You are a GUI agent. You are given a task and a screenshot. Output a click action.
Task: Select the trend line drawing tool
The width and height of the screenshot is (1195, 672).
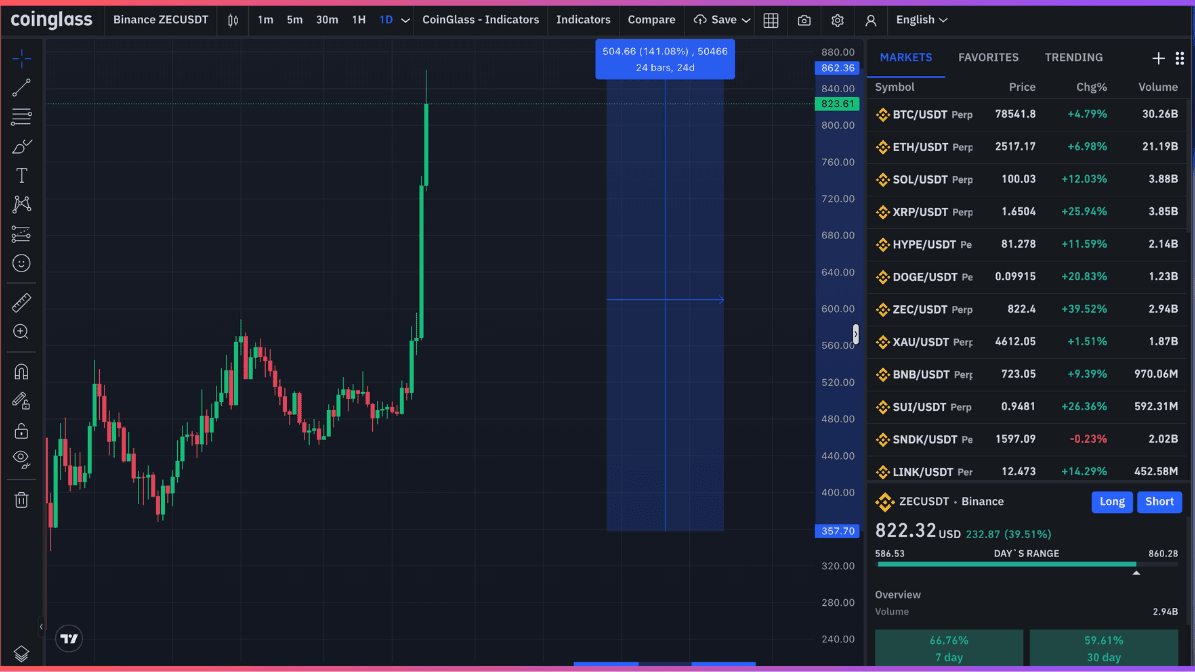21,88
